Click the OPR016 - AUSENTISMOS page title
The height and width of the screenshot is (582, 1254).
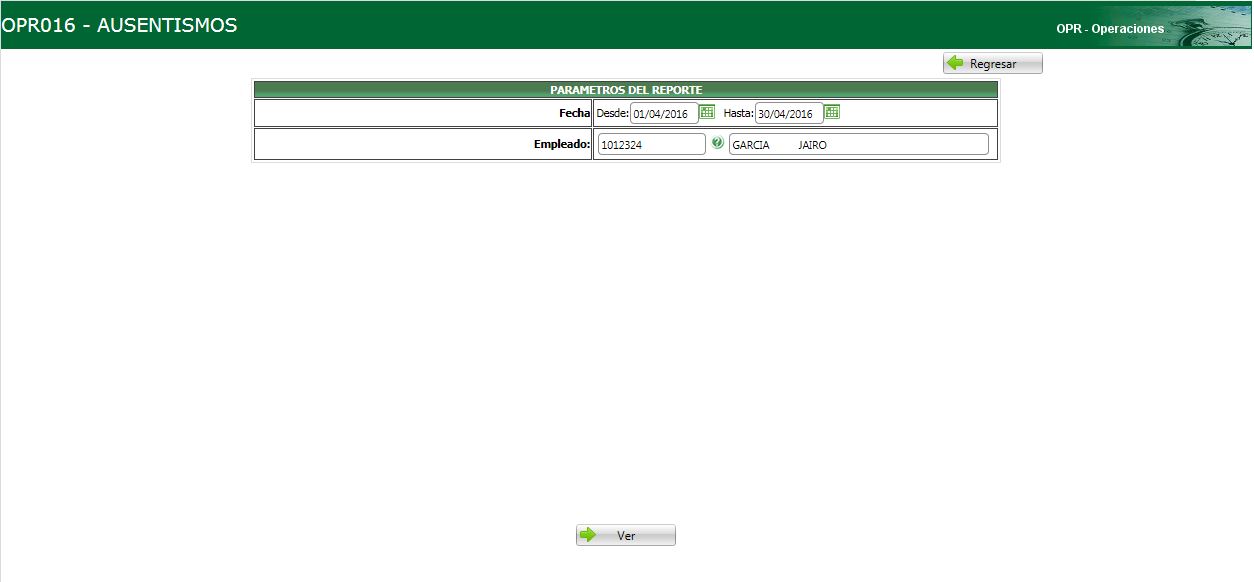coord(119,25)
